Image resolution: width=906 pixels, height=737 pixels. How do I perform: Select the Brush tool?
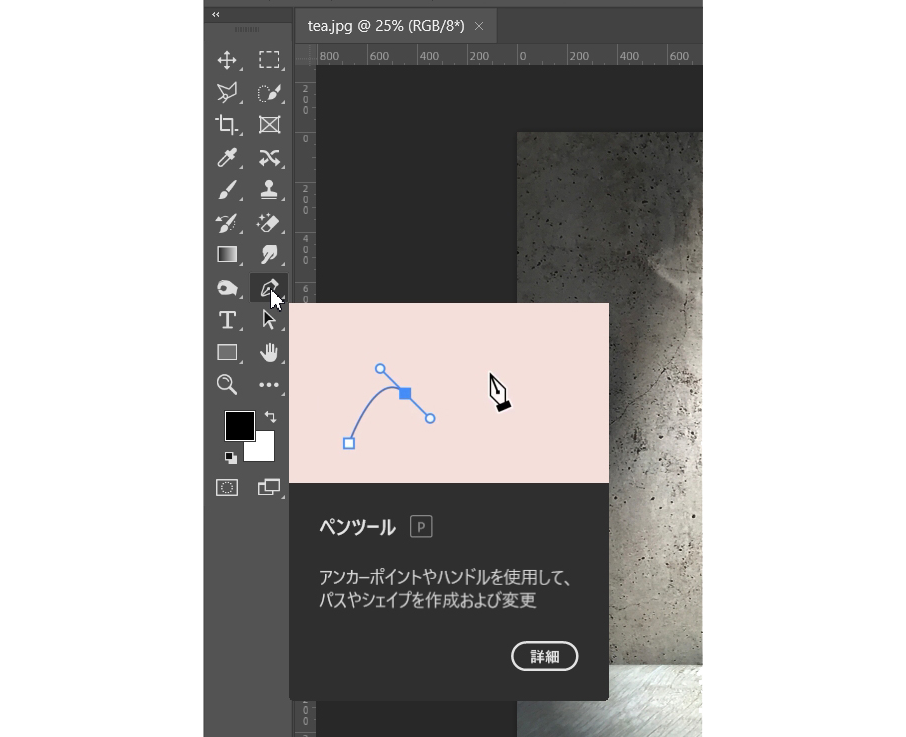227,190
